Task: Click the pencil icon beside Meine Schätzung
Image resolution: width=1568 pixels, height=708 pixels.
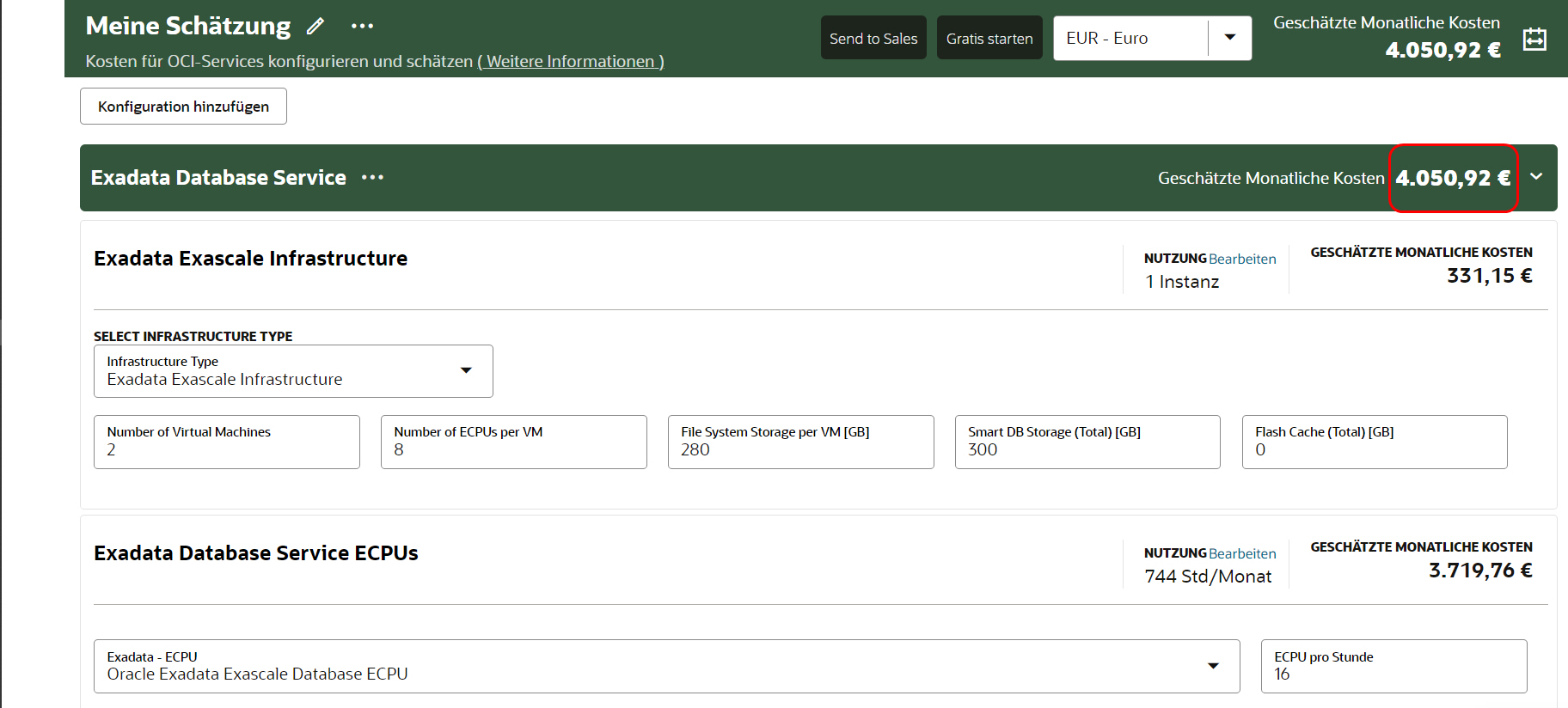Action: (315, 27)
